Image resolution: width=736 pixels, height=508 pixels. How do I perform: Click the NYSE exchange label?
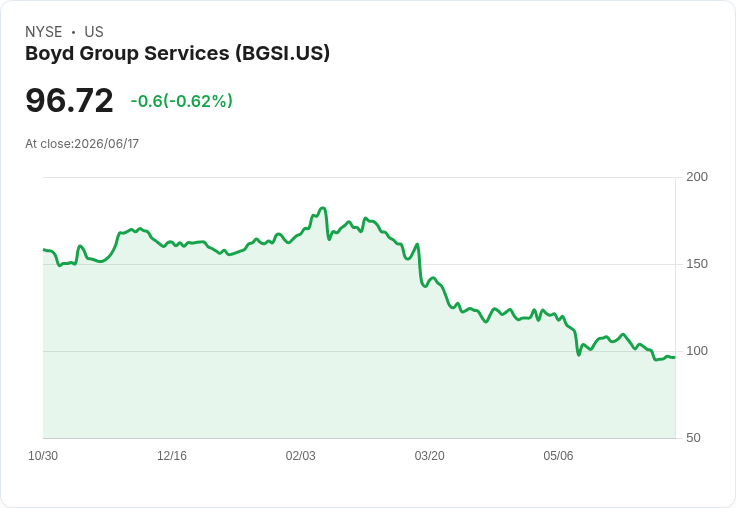44,32
